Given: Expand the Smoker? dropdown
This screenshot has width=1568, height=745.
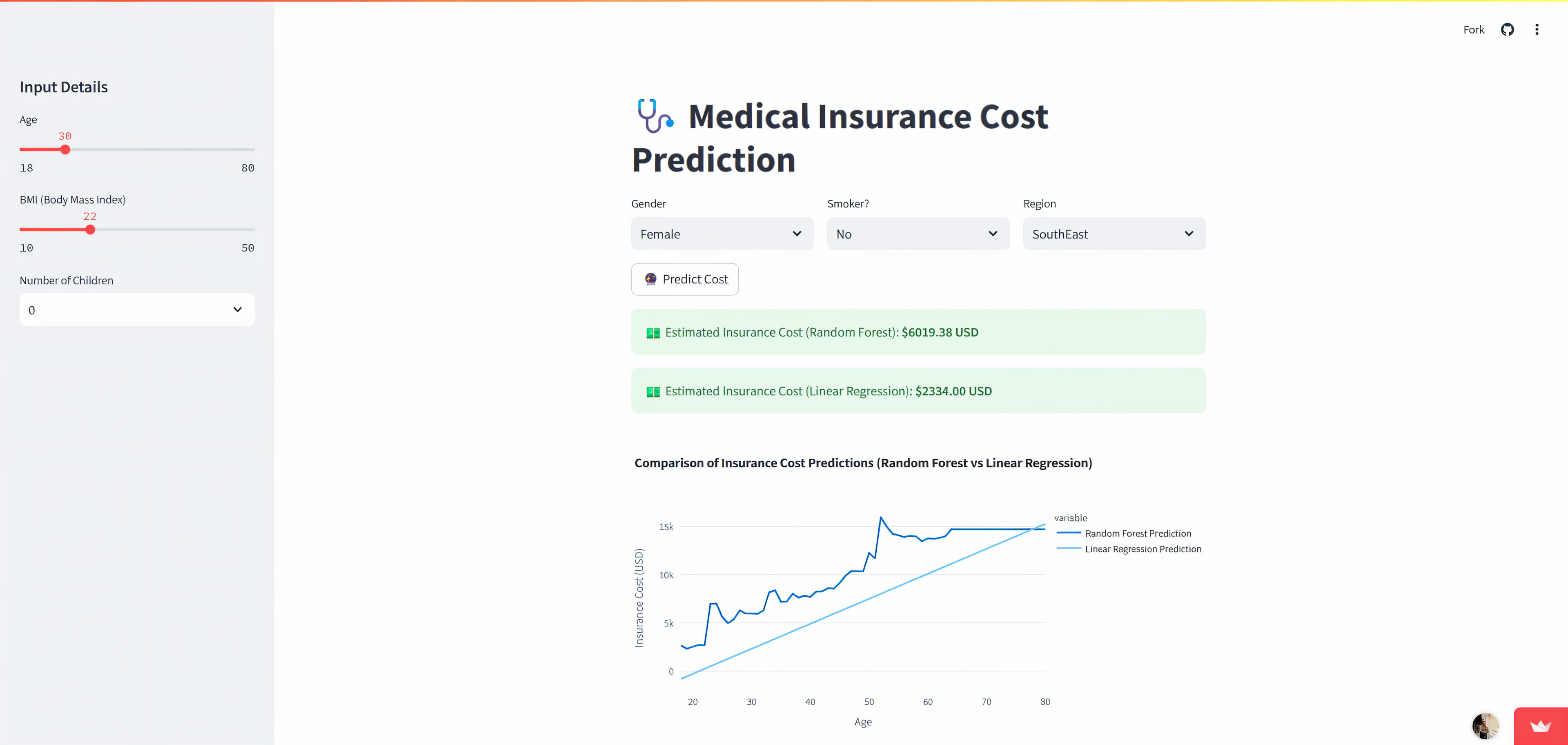Looking at the screenshot, I should (x=918, y=233).
